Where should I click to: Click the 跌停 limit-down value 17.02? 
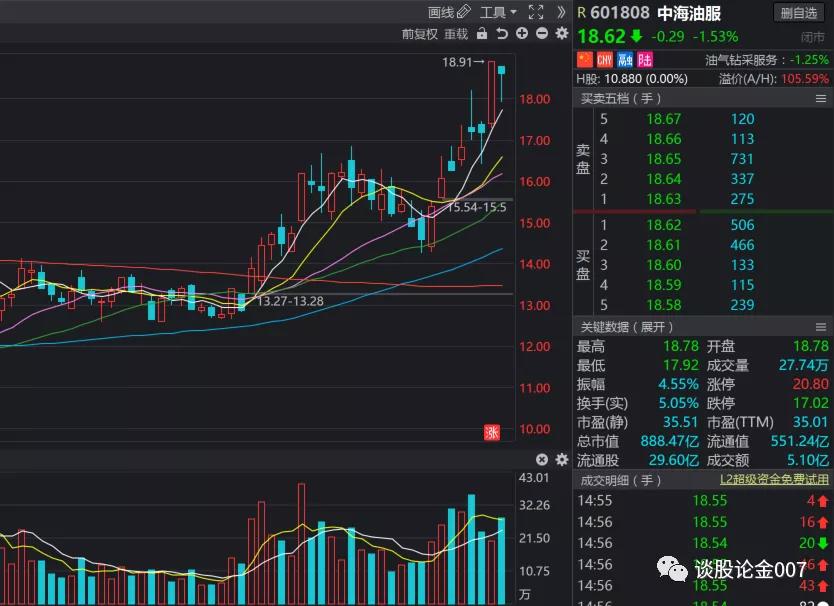[x=811, y=403]
